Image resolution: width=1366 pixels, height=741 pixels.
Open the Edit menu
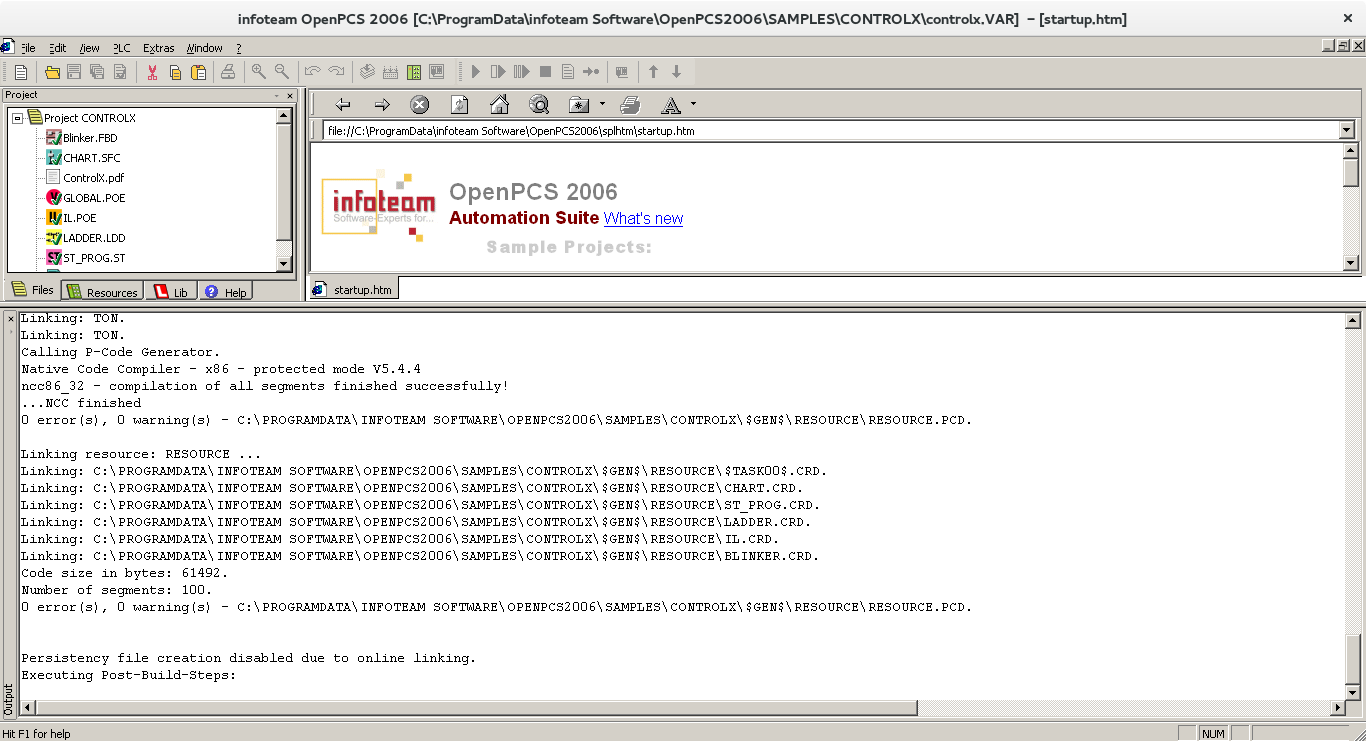point(57,48)
